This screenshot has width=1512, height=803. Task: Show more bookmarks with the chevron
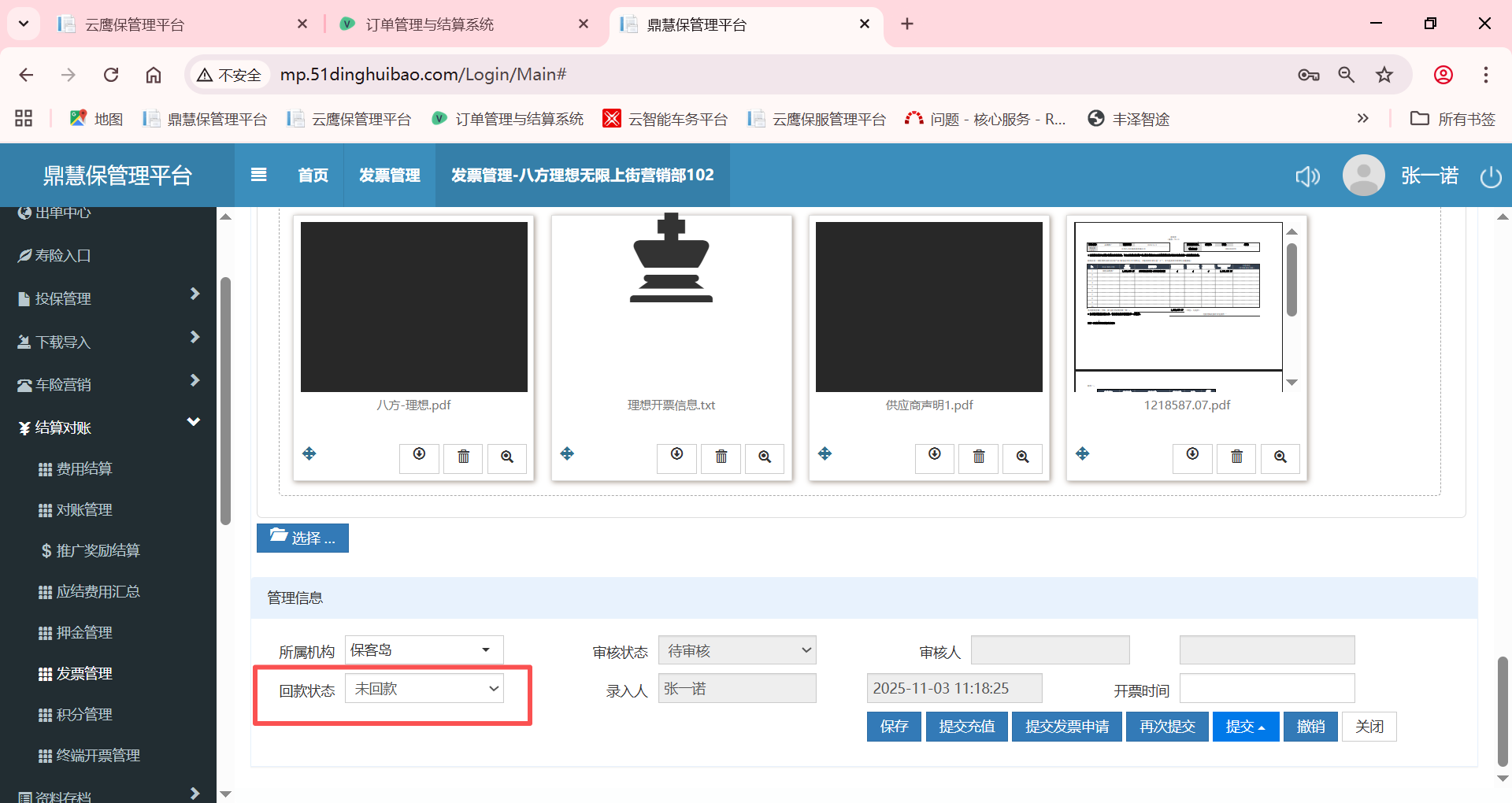coord(1363,119)
